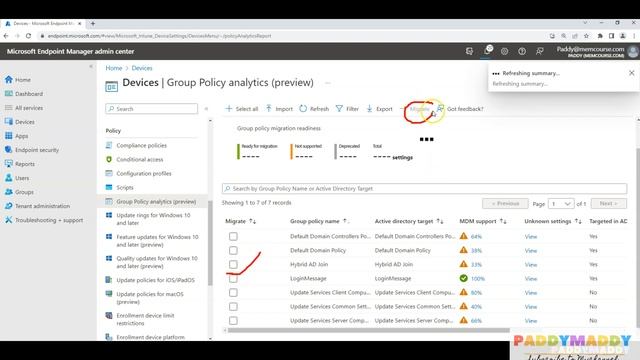Tick checkbox for Hybrid AD Join

point(233,264)
